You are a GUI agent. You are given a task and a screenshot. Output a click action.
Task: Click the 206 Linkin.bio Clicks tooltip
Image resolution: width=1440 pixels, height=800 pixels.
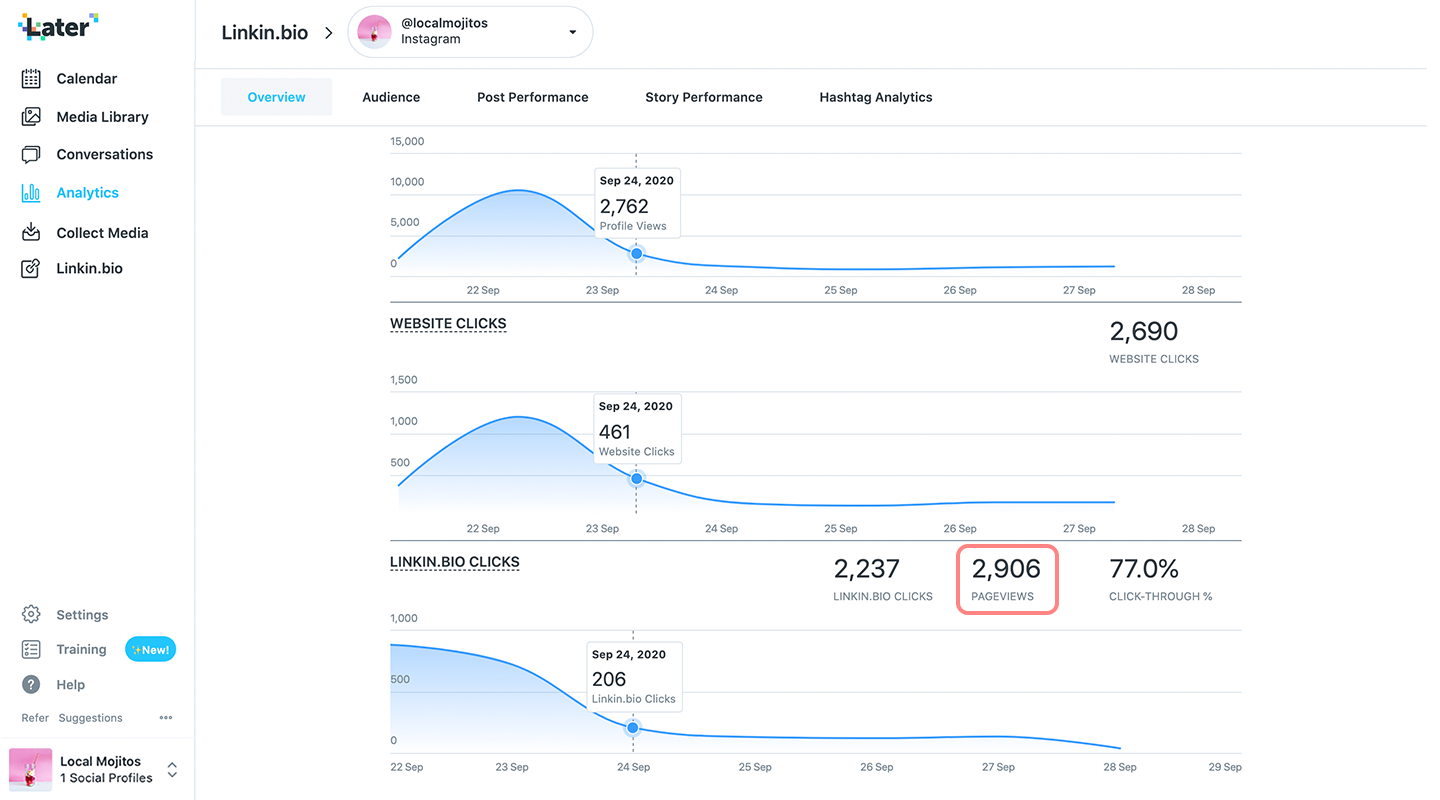pyautogui.click(x=634, y=676)
